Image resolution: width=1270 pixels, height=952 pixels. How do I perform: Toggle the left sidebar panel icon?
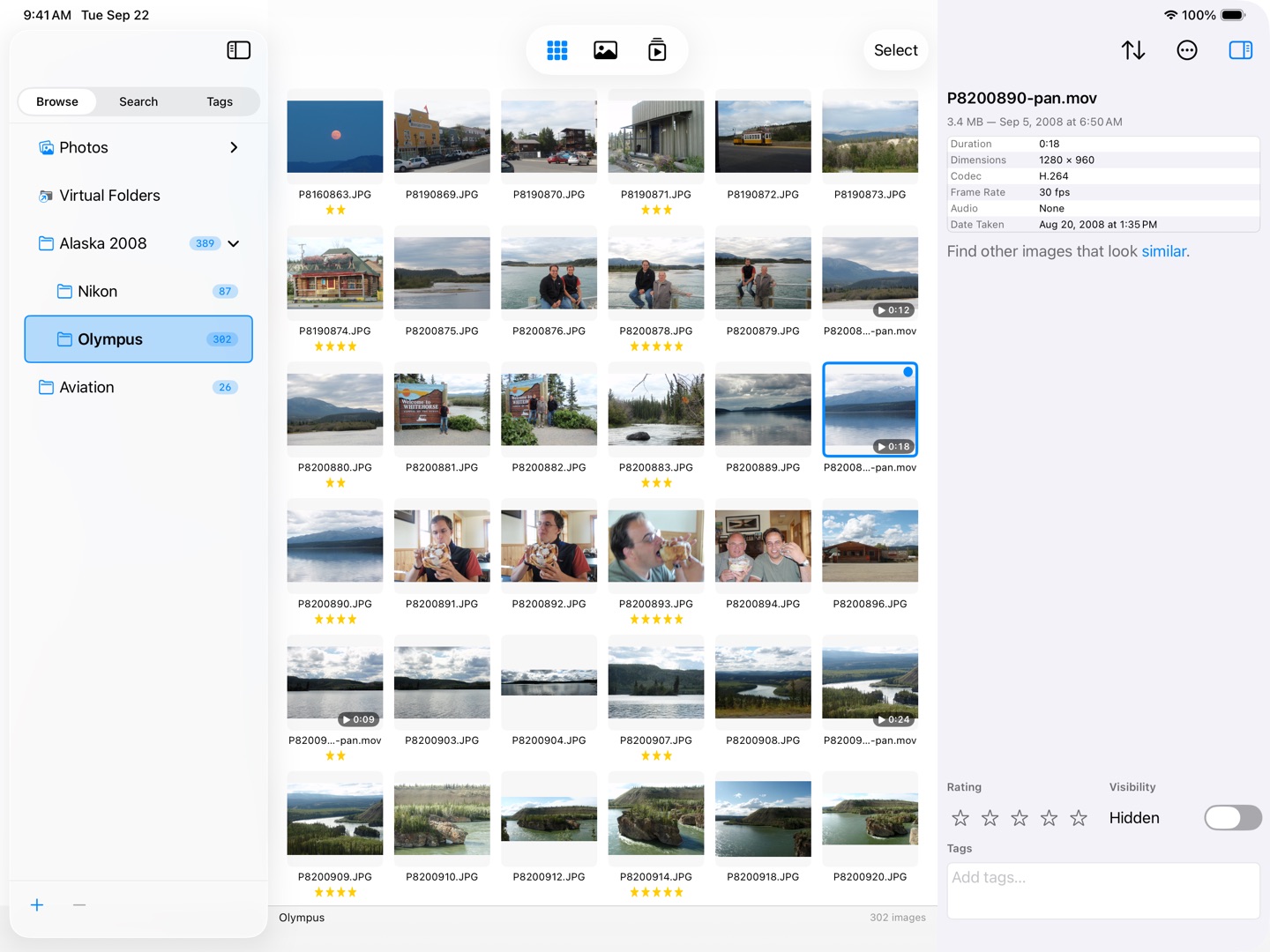point(239,50)
